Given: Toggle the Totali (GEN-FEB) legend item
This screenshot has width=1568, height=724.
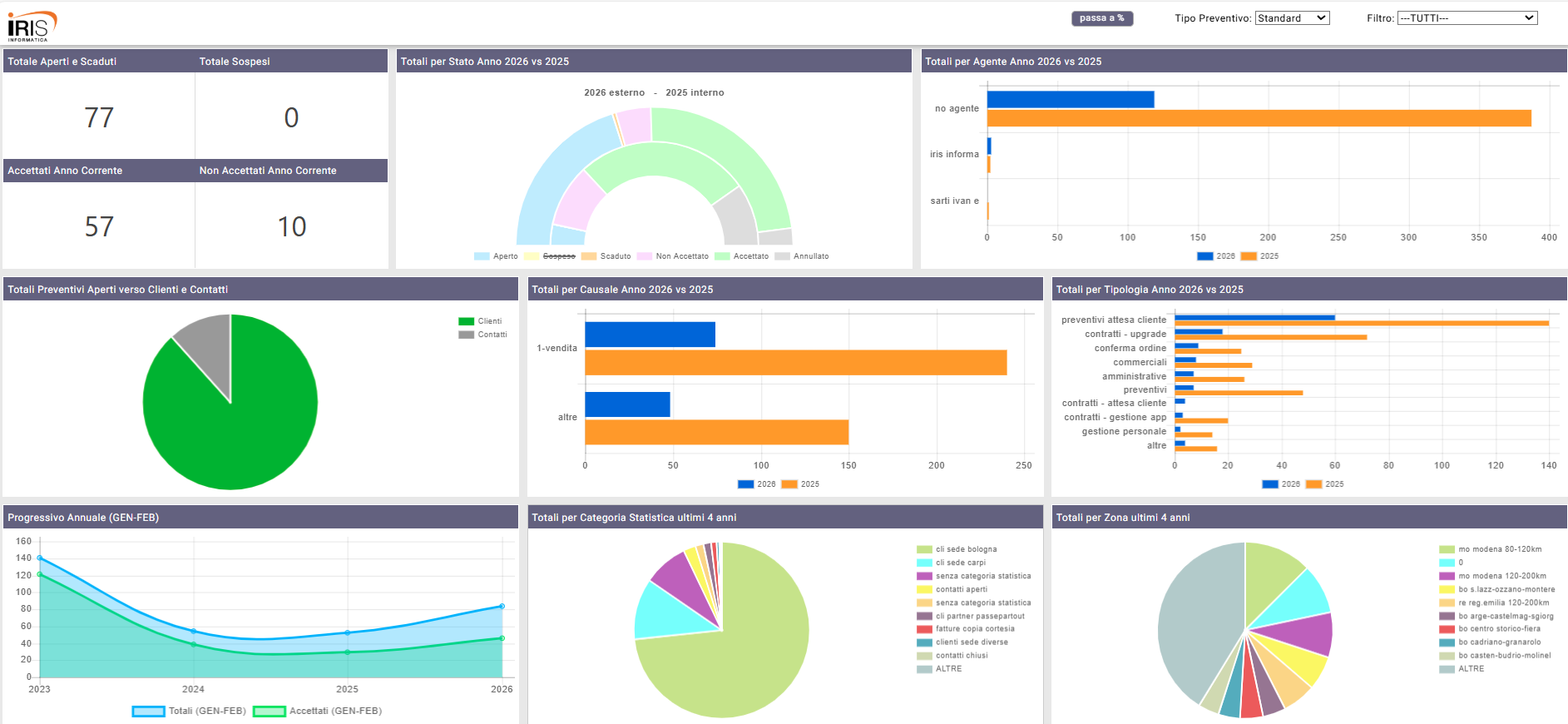Looking at the screenshot, I should (x=190, y=712).
